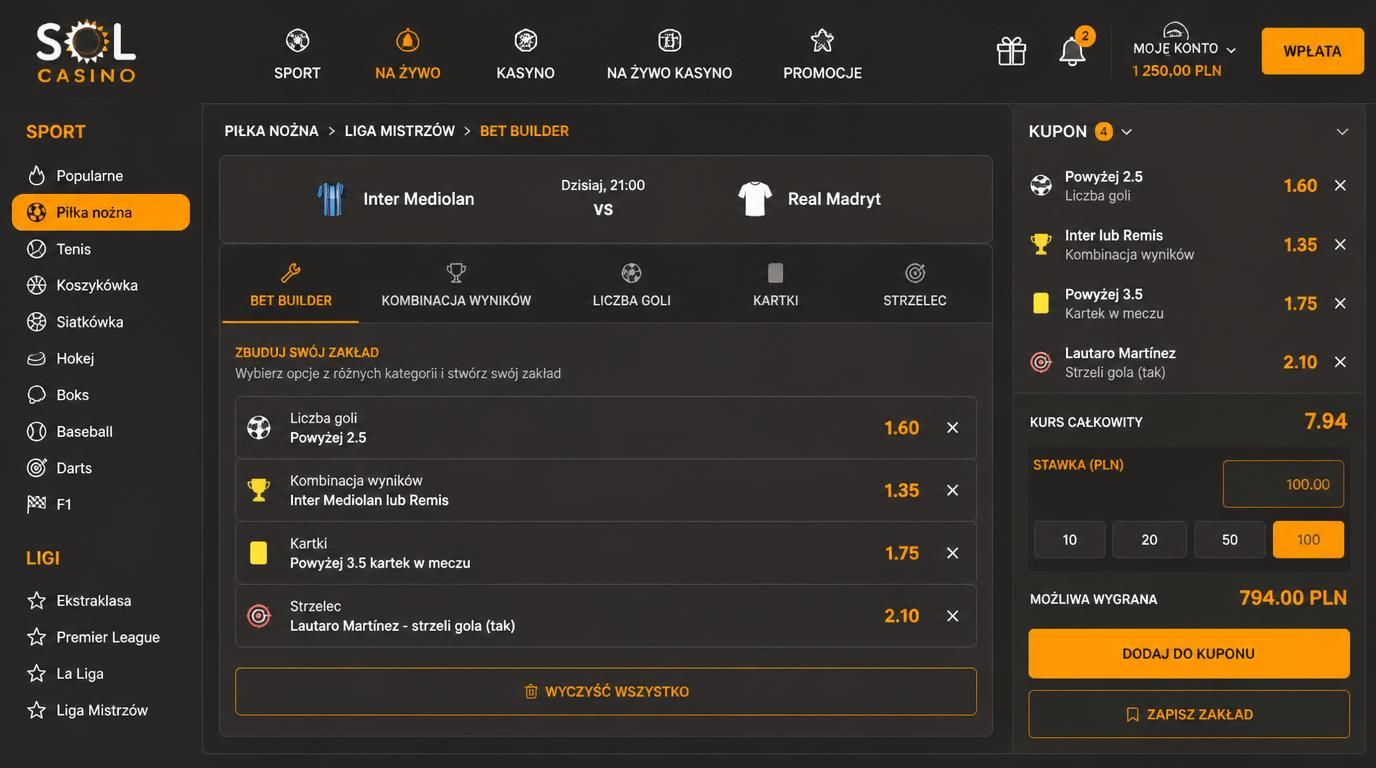Click Dodaj do kuponu button
This screenshot has height=768, width=1376.
click(x=1189, y=654)
